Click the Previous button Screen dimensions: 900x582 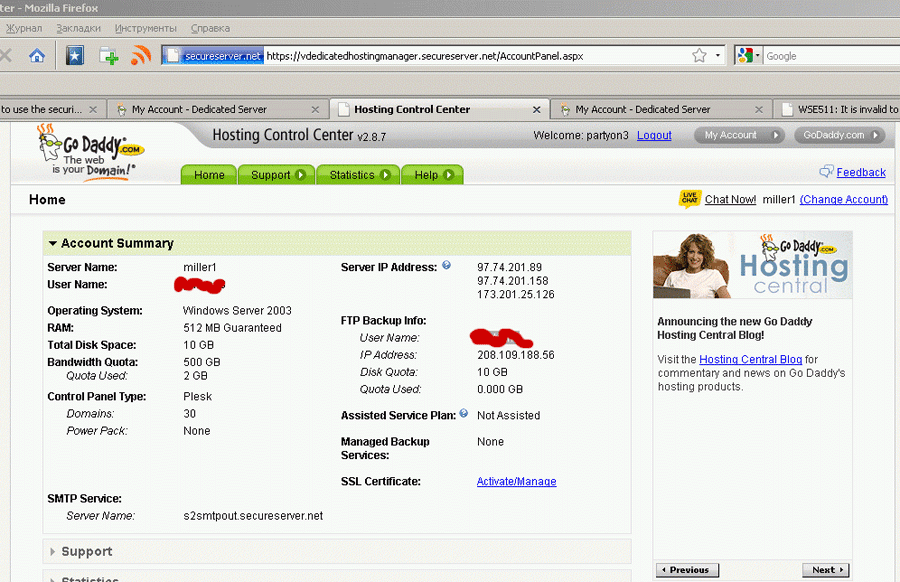pos(687,570)
